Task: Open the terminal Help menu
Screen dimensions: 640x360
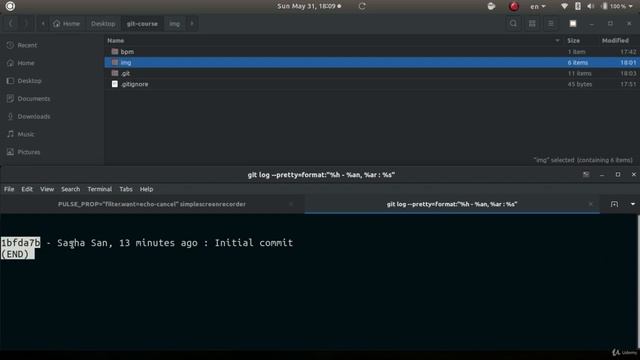Action: 147,189
